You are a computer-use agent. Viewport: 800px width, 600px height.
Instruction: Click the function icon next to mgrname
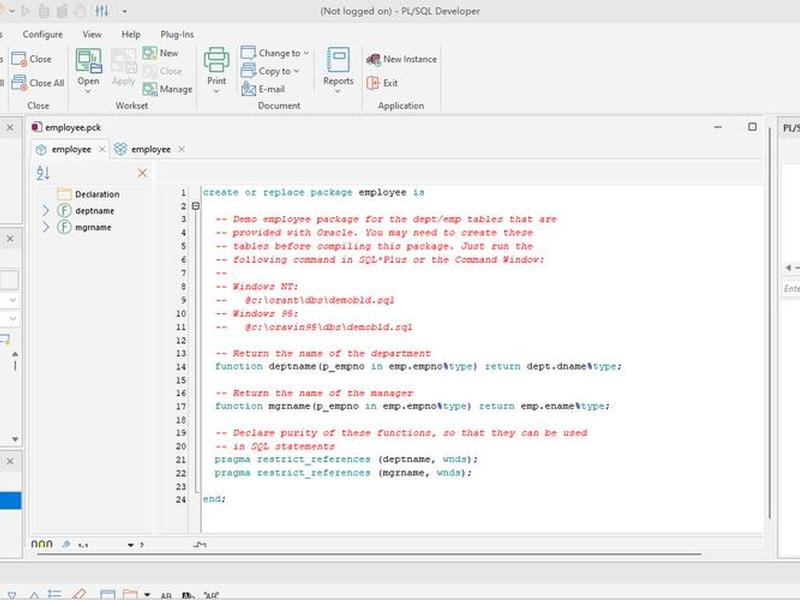64,227
